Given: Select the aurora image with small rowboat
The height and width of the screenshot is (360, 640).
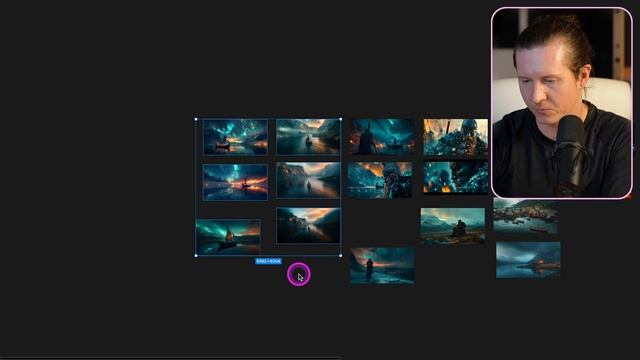Looking at the screenshot, I should [235, 137].
